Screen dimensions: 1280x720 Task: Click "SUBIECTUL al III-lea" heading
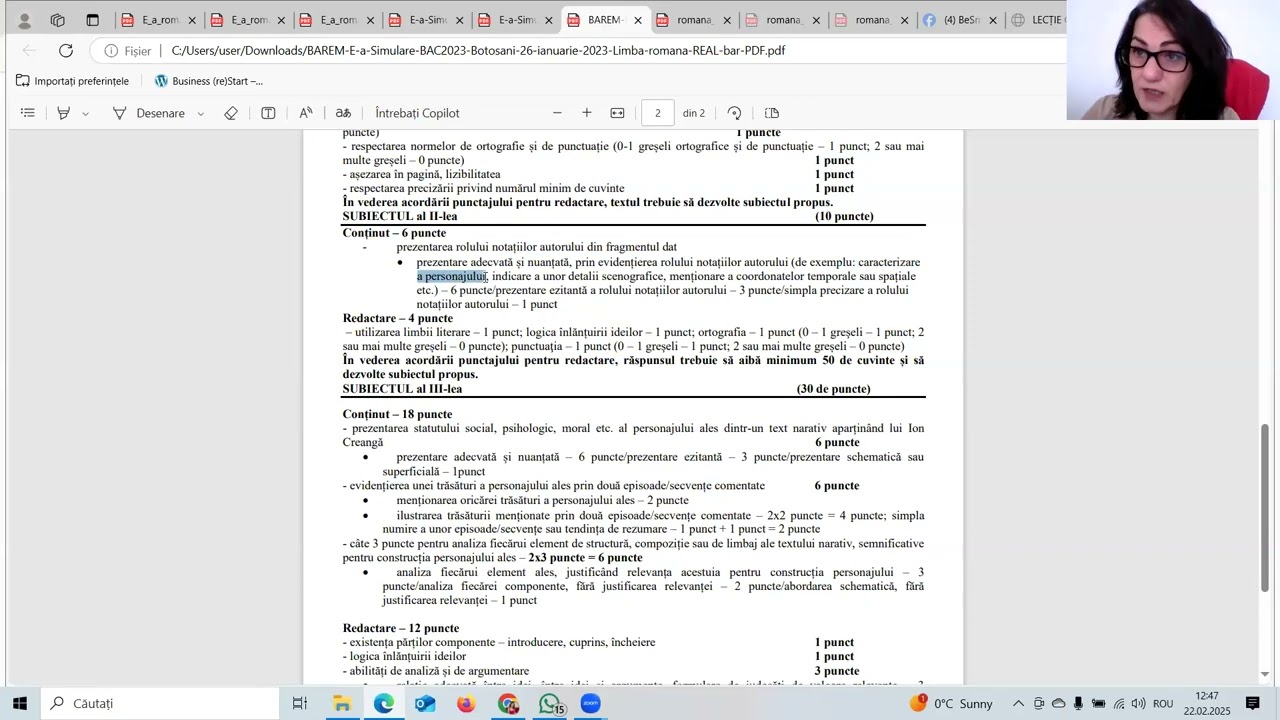(402, 389)
